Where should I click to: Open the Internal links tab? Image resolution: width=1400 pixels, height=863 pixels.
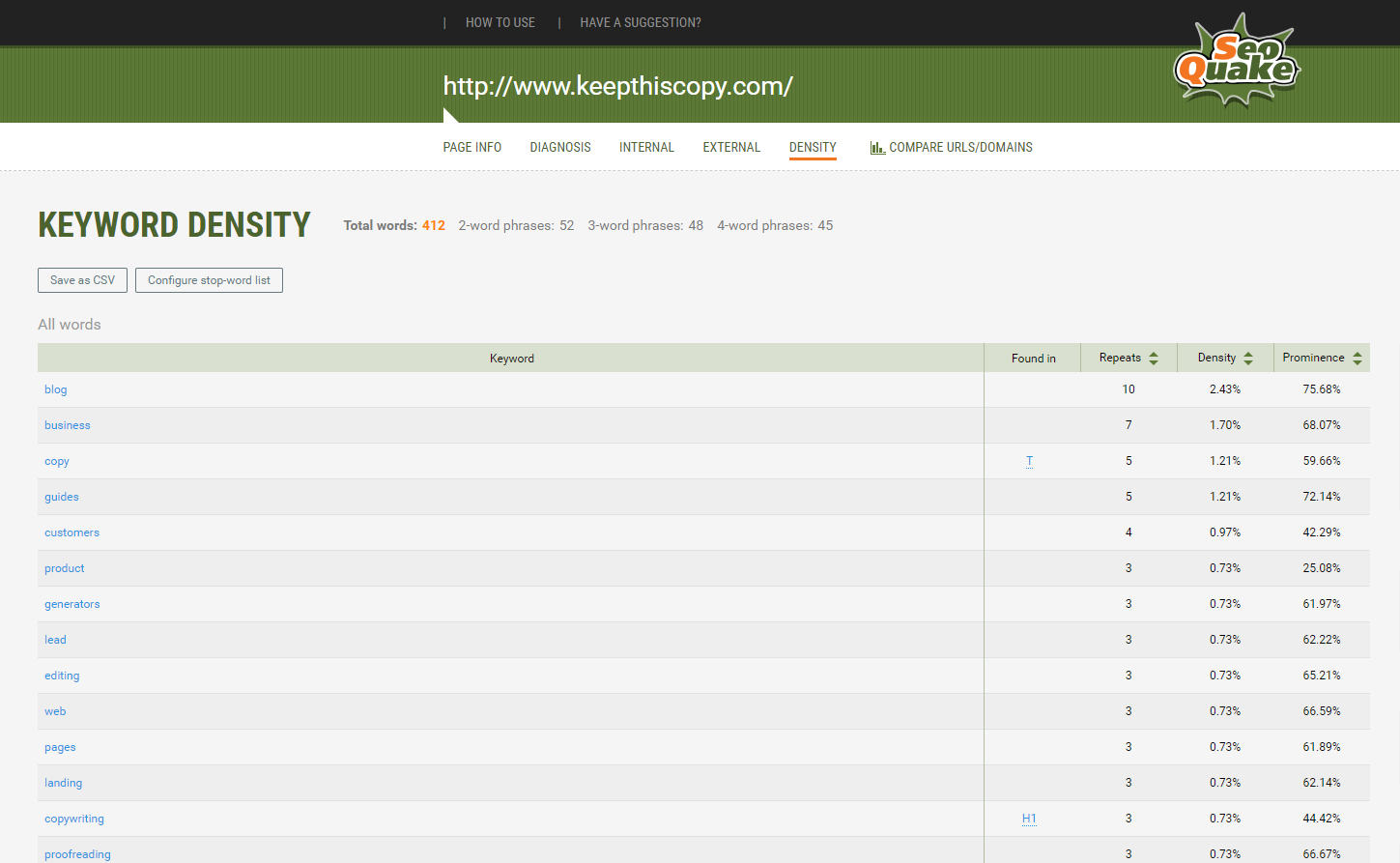coord(646,148)
